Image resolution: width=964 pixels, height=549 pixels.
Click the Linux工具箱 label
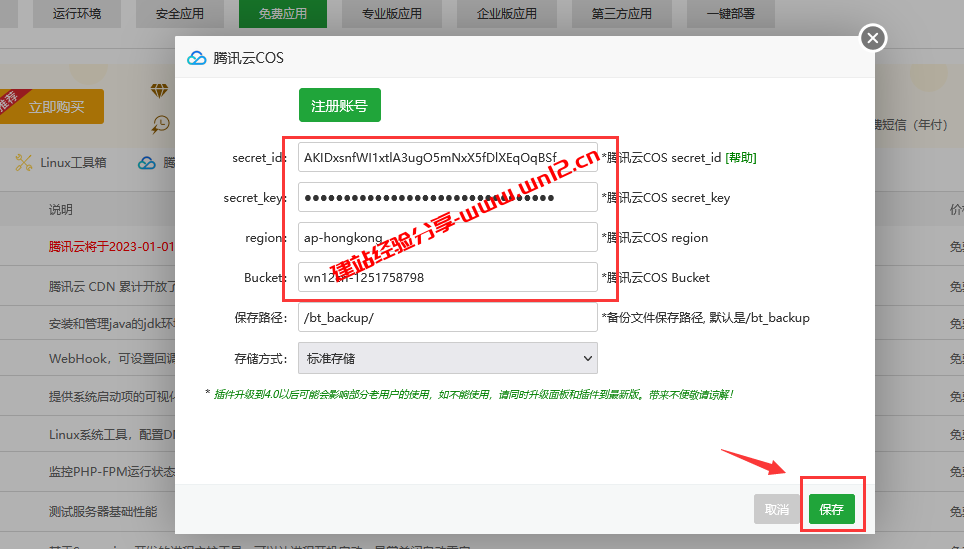tap(73, 163)
